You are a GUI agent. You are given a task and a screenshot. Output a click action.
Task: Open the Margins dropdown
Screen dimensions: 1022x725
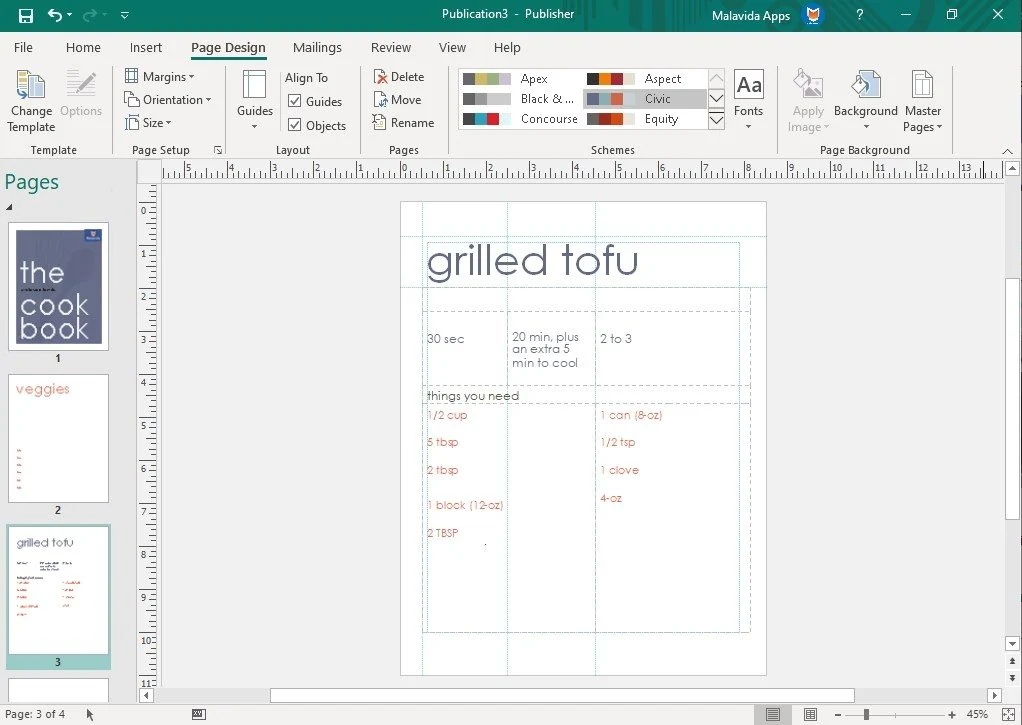160,76
